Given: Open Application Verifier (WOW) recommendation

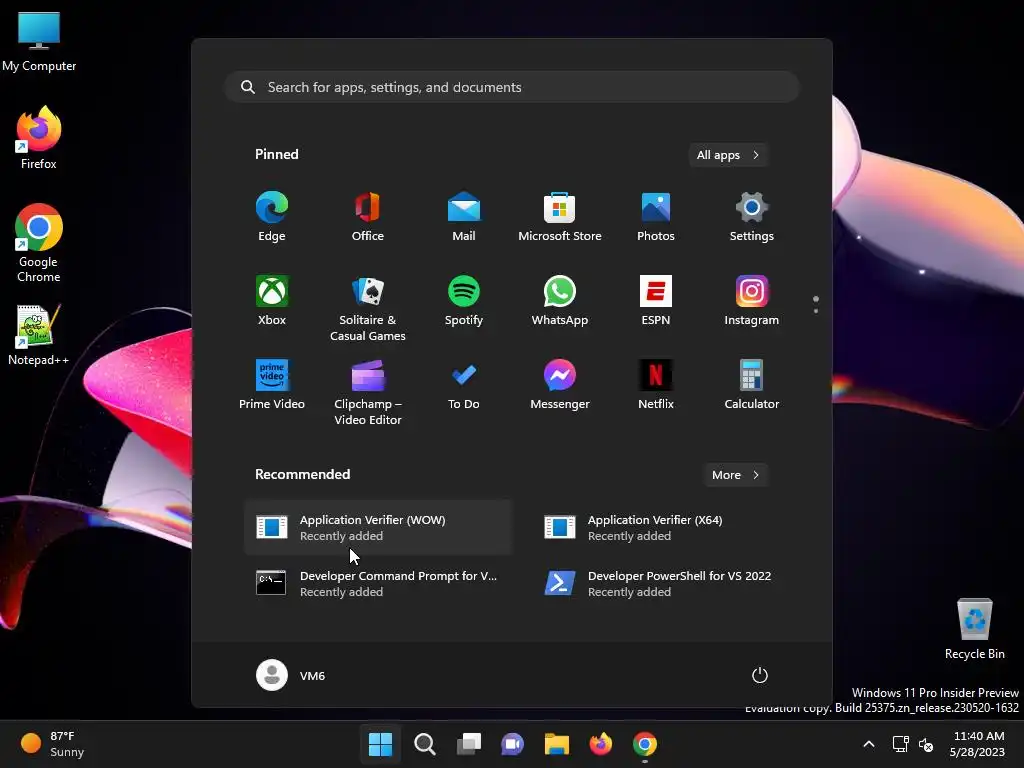Looking at the screenshot, I should pyautogui.click(x=378, y=528).
